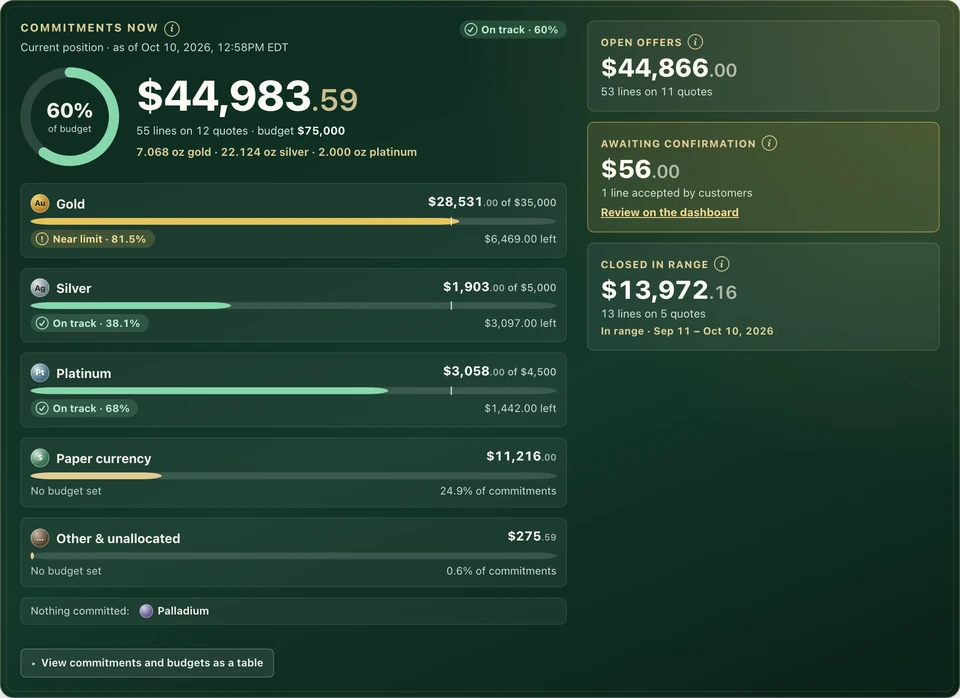
Task: Click the 60% of budget donut chart
Action: click(70, 116)
